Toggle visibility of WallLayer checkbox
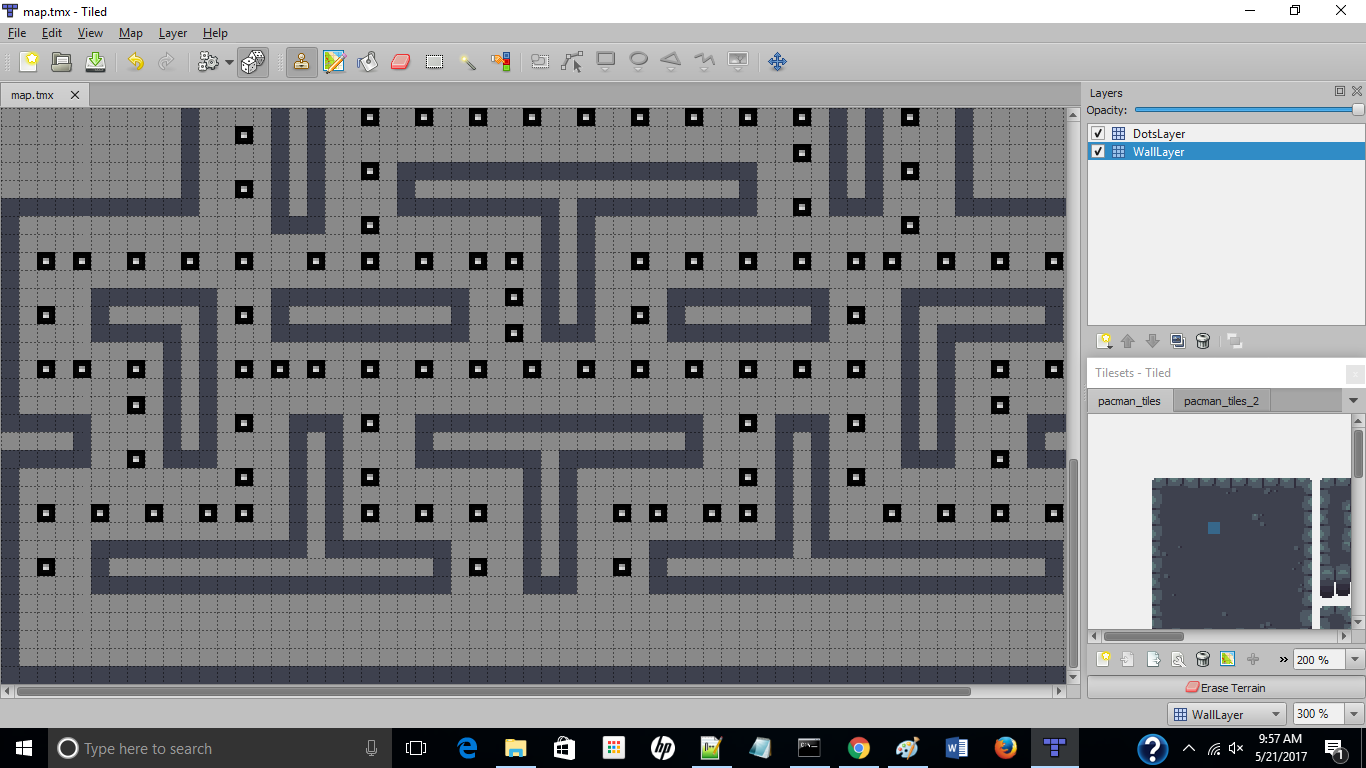Image resolution: width=1366 pixels, height=768 pixels. 1098,152
